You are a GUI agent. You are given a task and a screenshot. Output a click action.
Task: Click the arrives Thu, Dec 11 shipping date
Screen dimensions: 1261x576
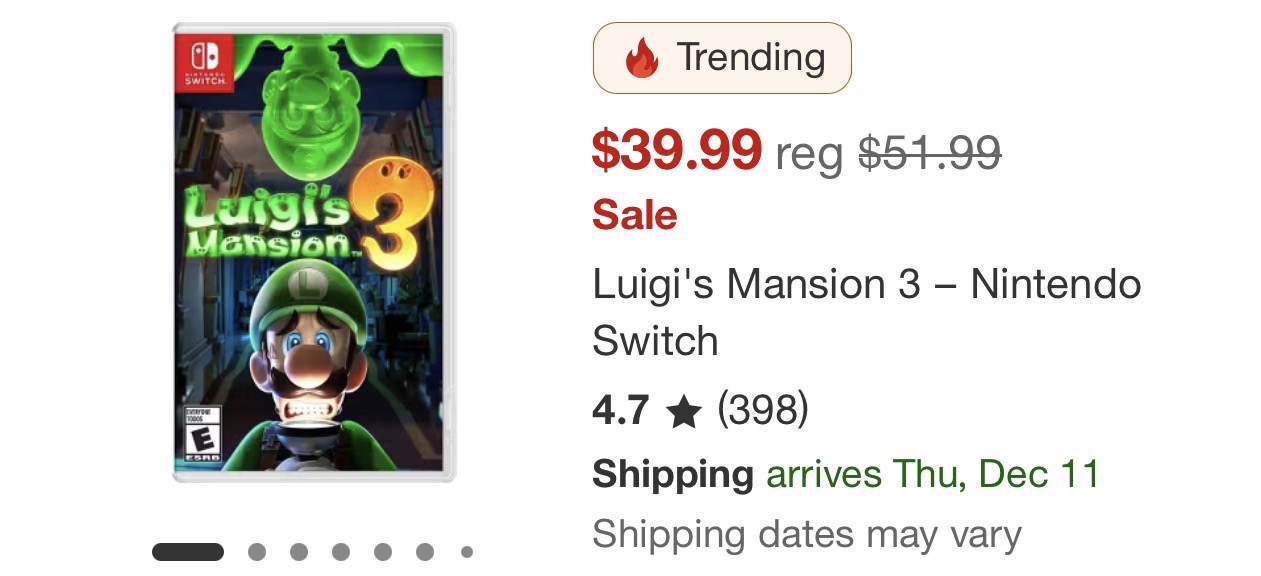point(932,473)
